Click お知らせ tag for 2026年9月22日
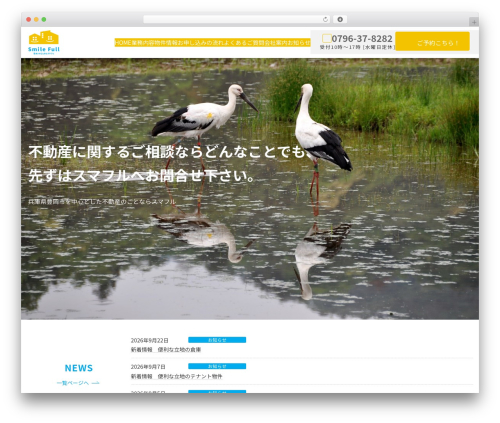This screenshot has width=500, height=423. point(217,340)
